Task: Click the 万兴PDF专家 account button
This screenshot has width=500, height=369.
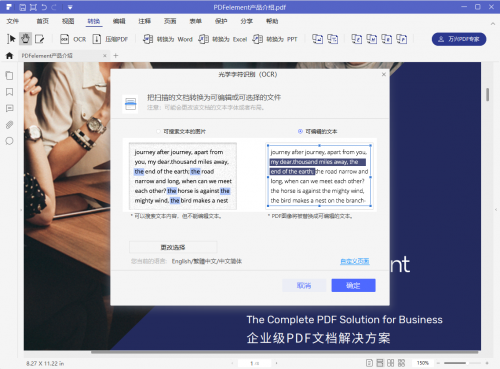Action: (x=459, y=39)
